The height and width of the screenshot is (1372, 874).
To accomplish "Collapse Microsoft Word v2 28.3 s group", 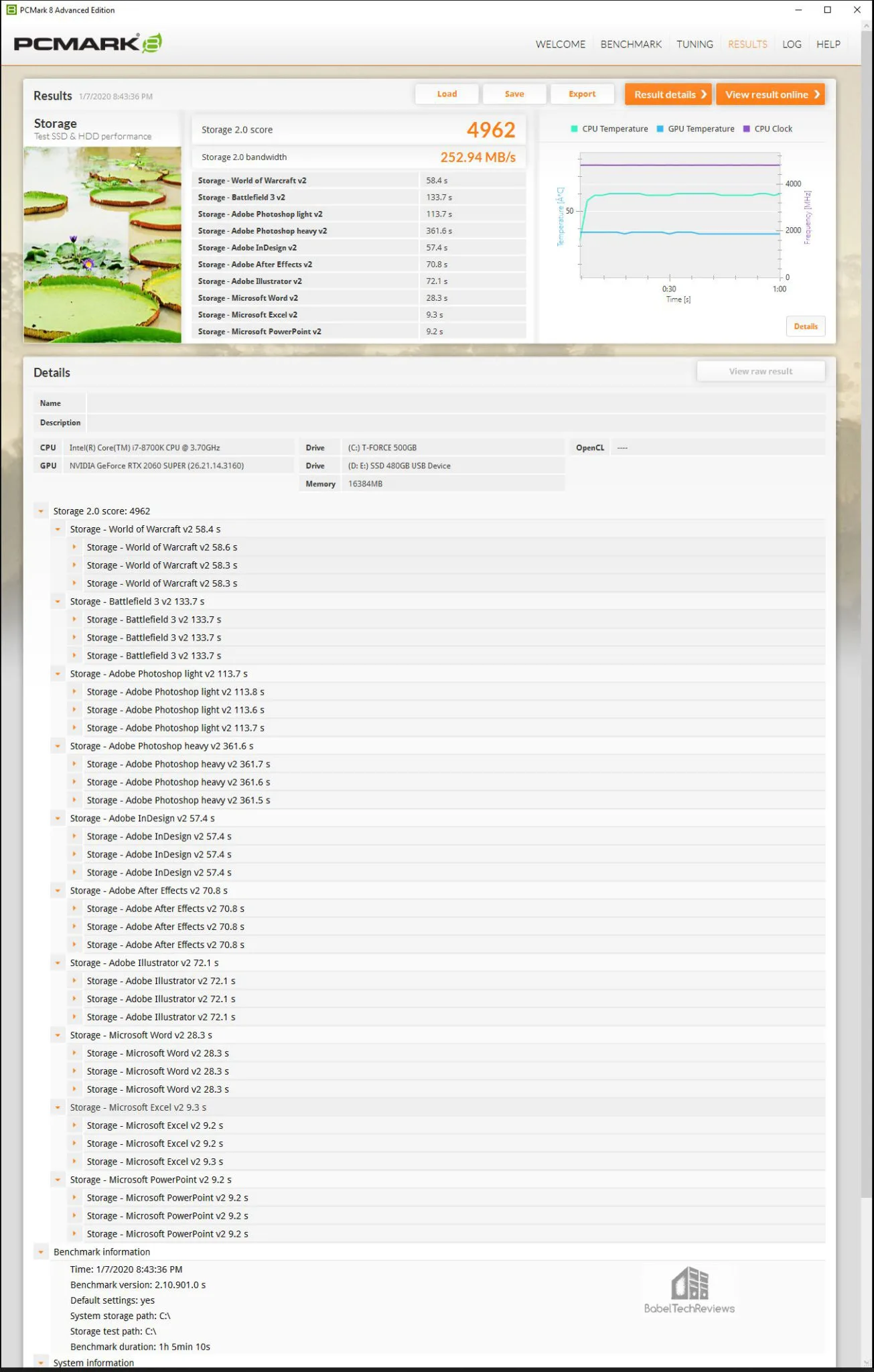I will (58, 1036).
